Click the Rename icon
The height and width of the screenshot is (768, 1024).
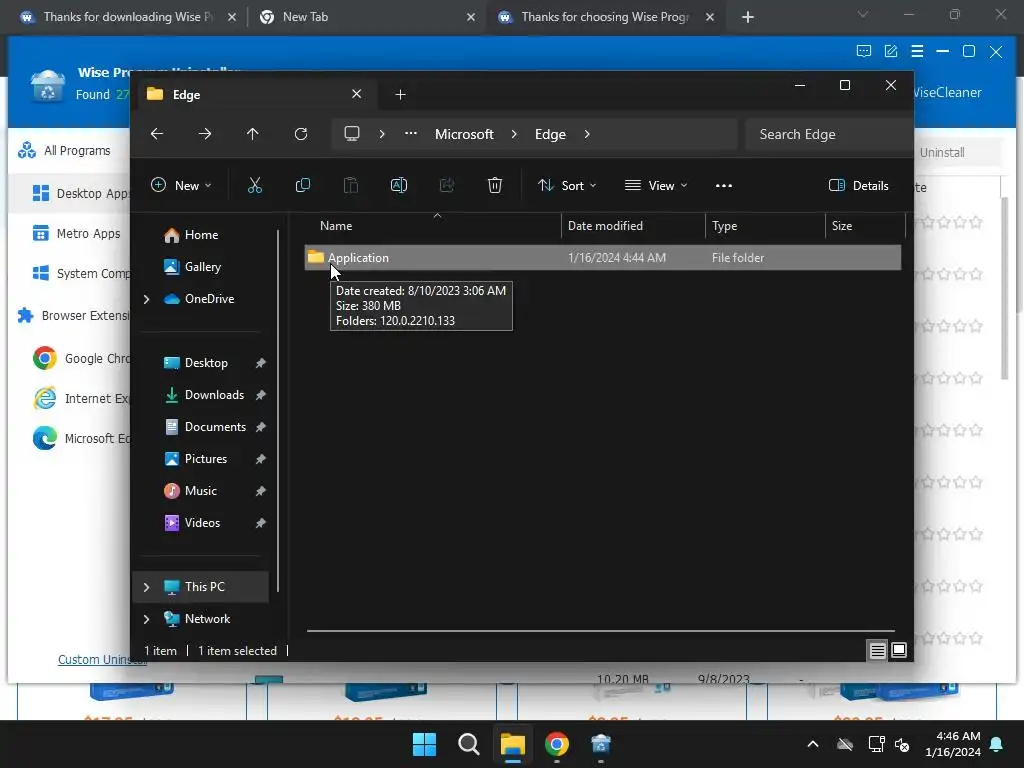click(x=399, y=185)
